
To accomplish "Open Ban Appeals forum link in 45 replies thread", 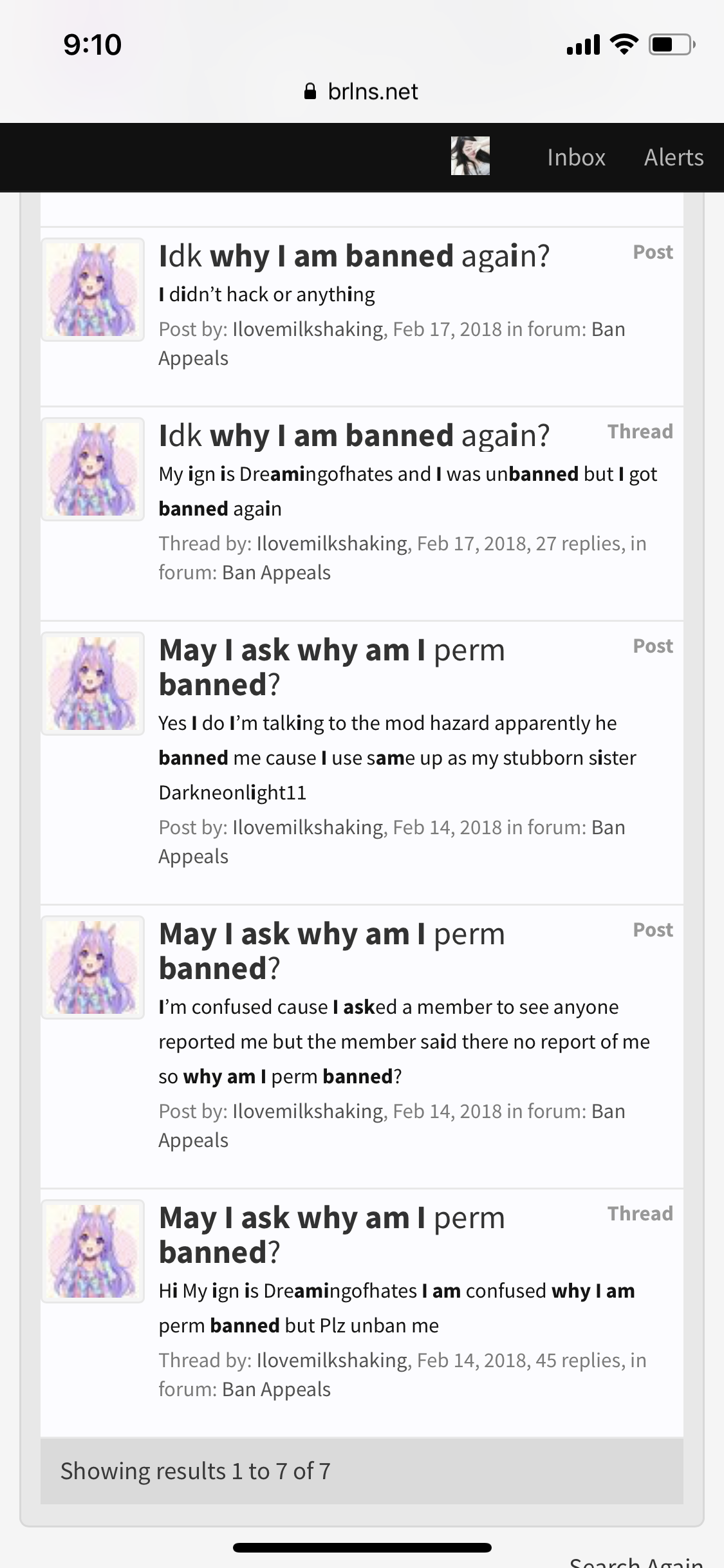I will (x=276, y=1389).
